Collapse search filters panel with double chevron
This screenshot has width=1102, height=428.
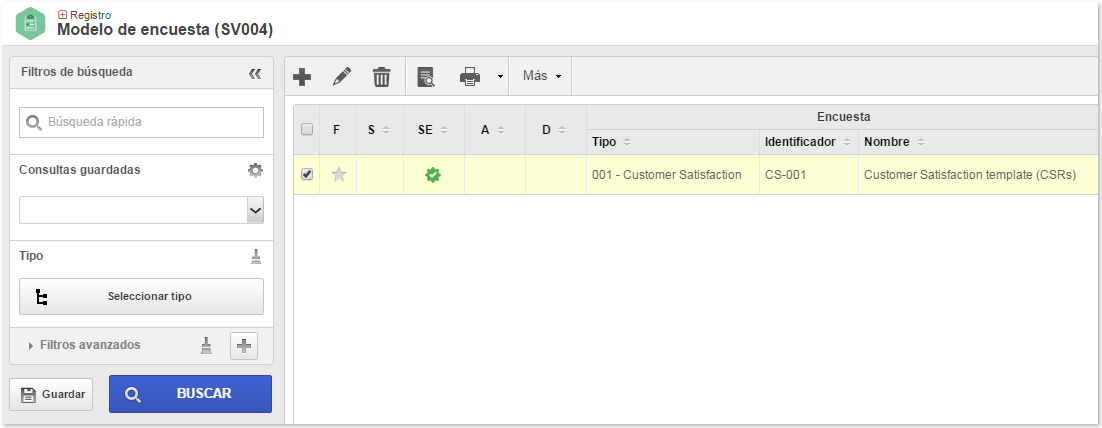(x=255, y=73)
